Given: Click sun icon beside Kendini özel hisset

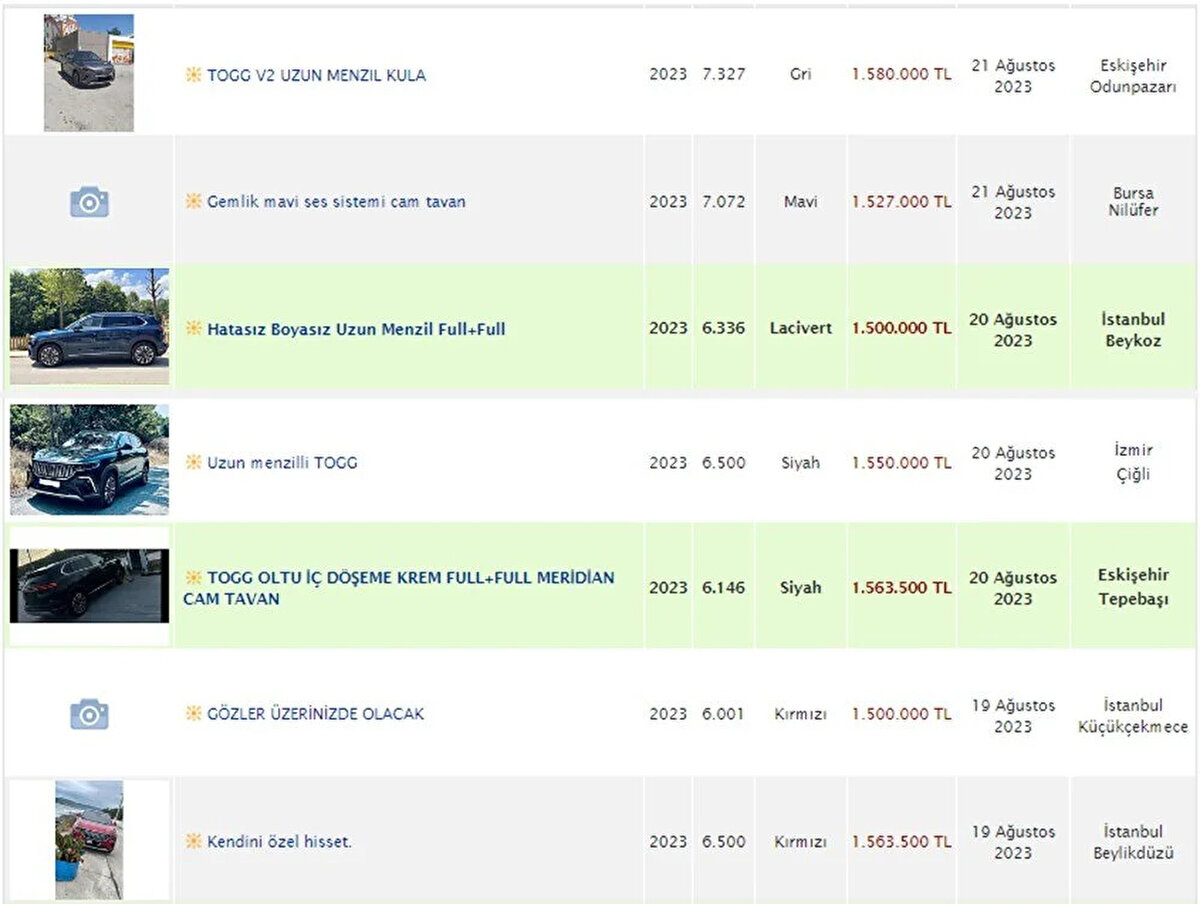Looking at the screenshot, I should click(x=193, y=842).
